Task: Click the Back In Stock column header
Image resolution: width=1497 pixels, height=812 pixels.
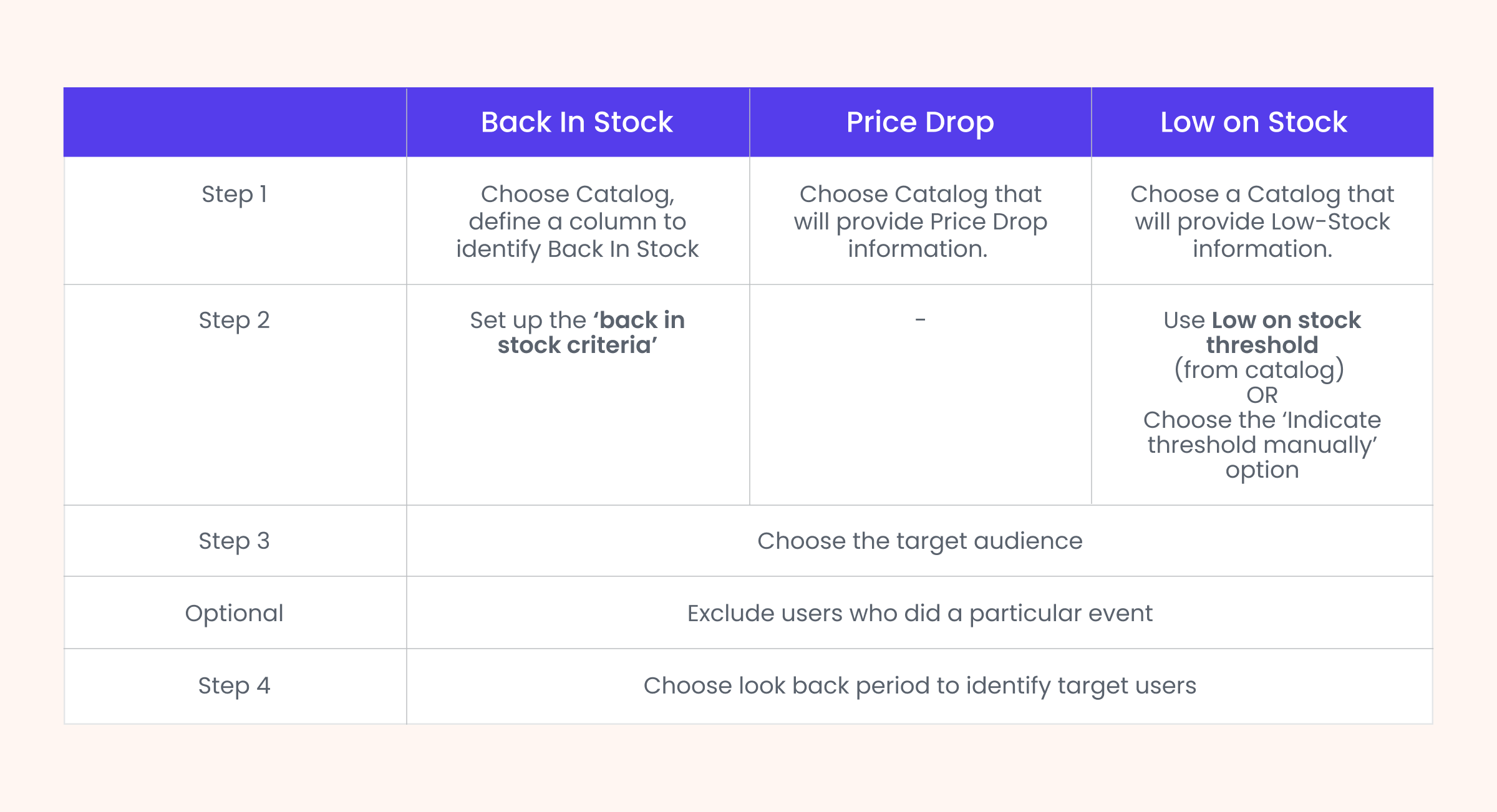Action: (x=577, y=122)
